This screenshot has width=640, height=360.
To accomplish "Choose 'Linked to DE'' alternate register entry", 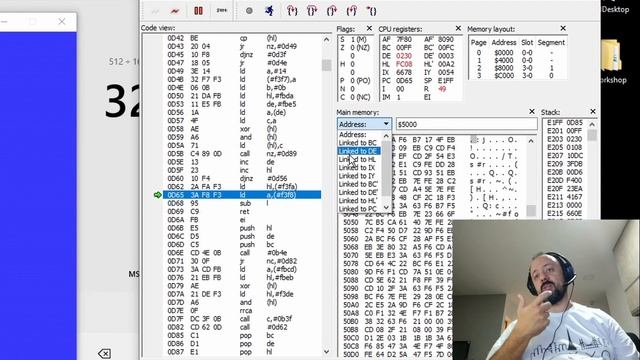I will (x=358, y=192).
